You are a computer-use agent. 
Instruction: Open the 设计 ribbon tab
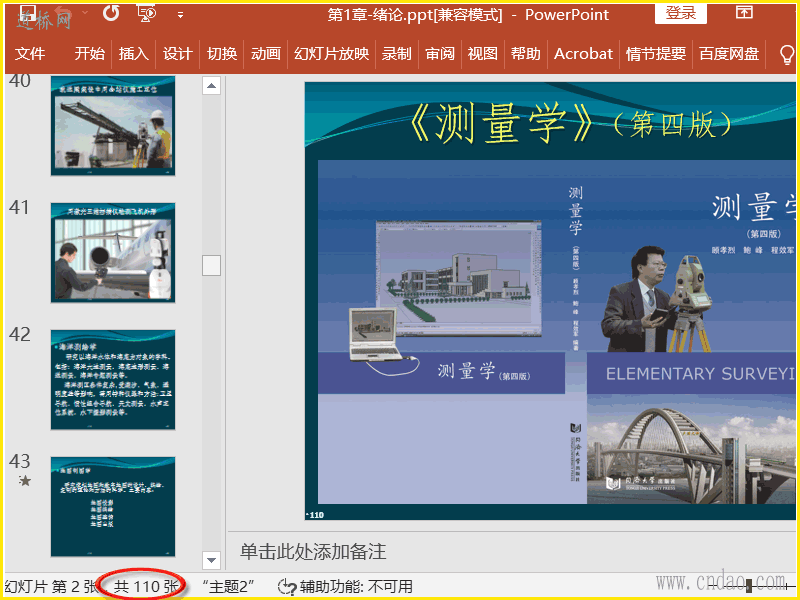coord(177,54)
